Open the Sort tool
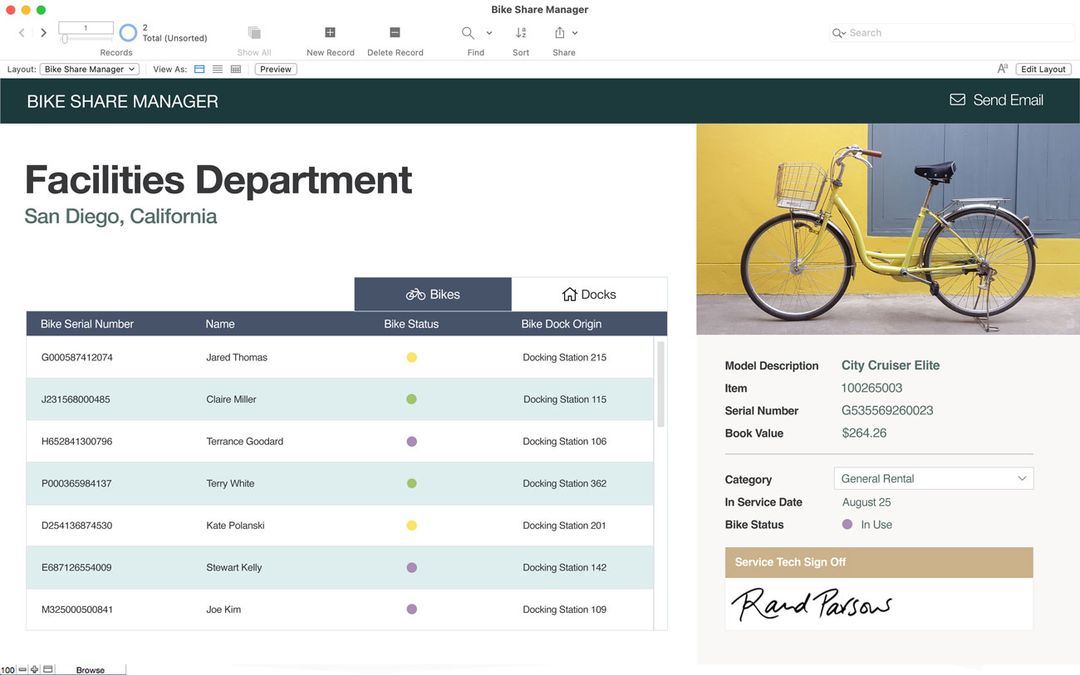This screenshot has width=1080, height=675. pos(520,33)
